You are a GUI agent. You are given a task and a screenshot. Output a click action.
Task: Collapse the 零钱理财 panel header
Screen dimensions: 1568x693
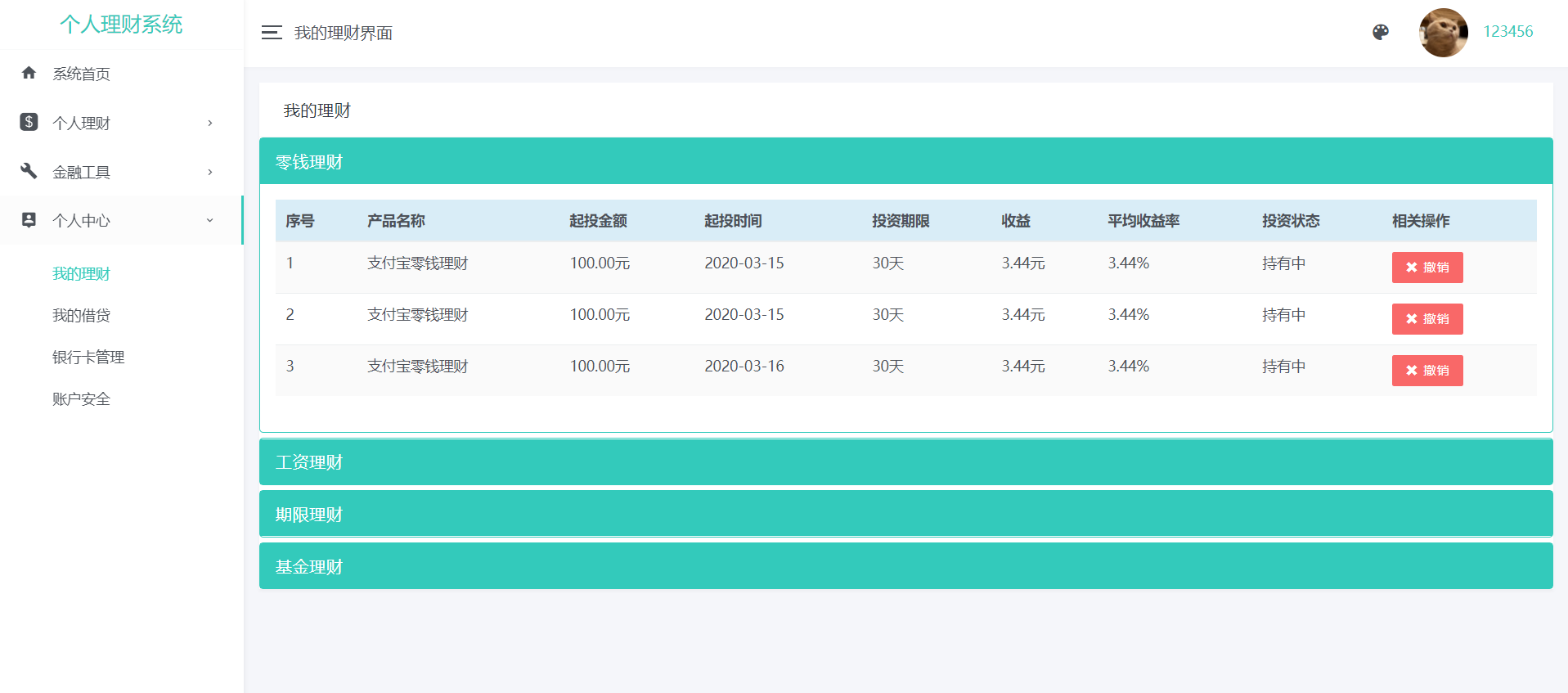tap(905, 161)
